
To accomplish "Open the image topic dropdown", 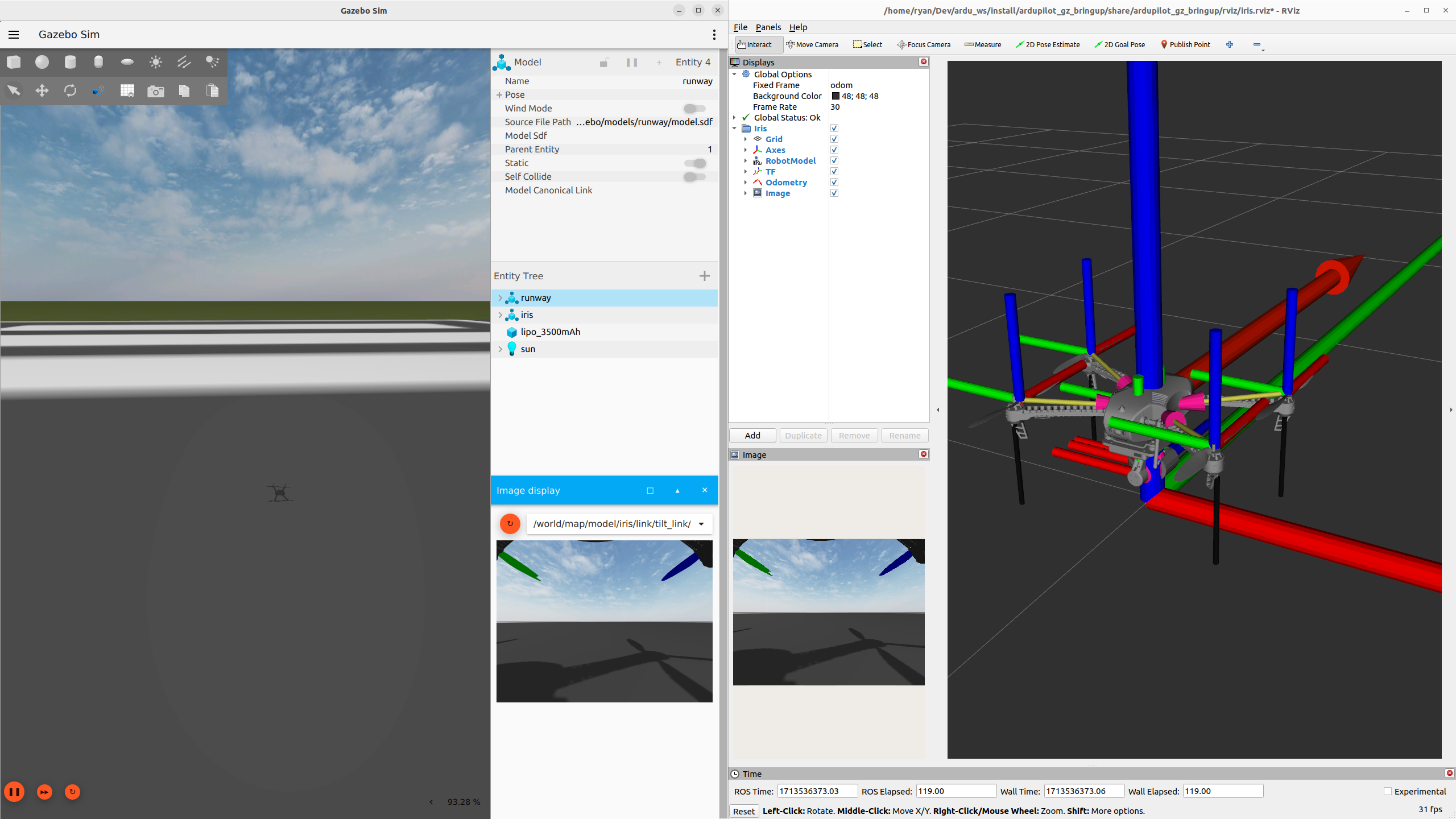I will point(701,524).
